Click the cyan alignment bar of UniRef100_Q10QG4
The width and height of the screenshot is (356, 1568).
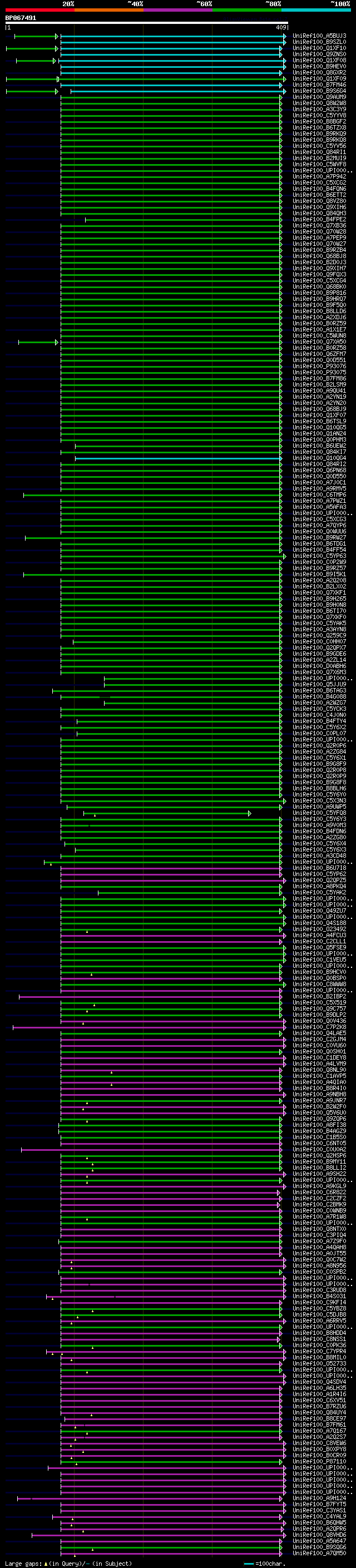pyautogui.click(x=179, y=458)
